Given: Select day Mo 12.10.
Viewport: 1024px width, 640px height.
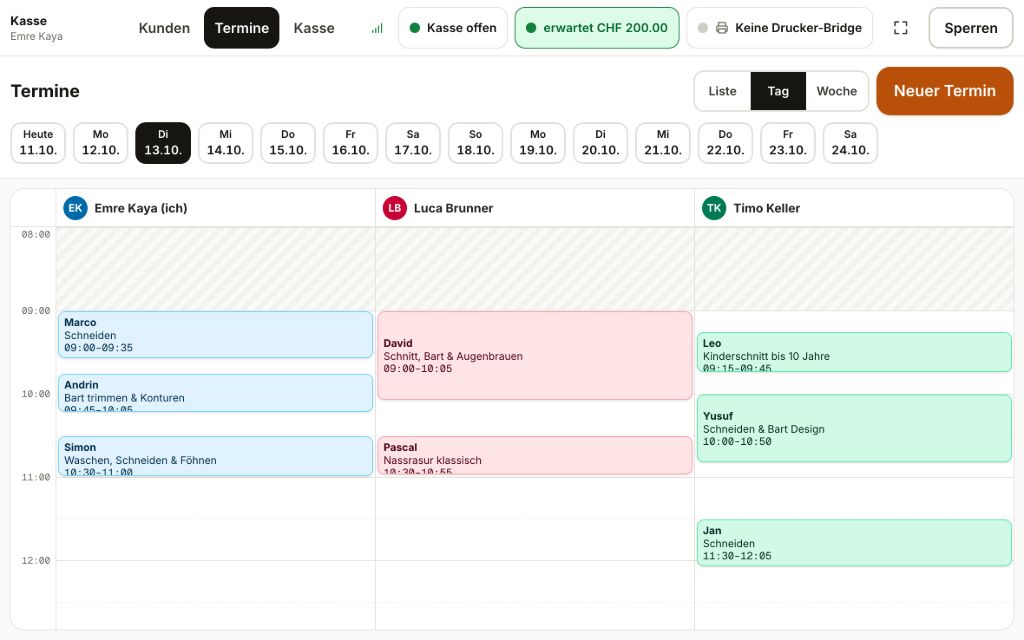Looking at the screenshot, I should click(101, 142).
